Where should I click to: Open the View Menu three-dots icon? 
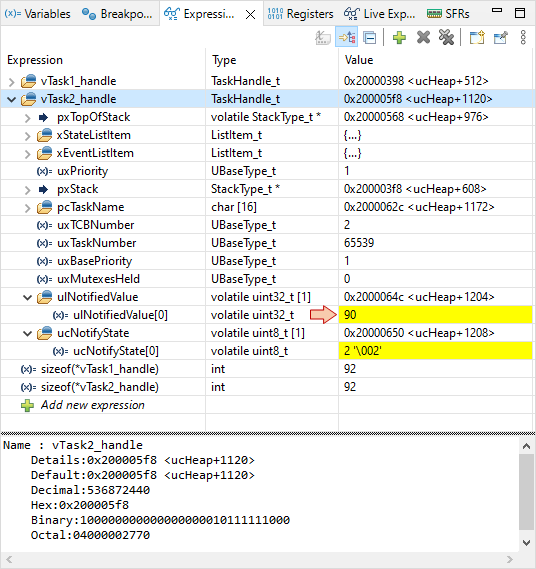(x=523, y=37)
